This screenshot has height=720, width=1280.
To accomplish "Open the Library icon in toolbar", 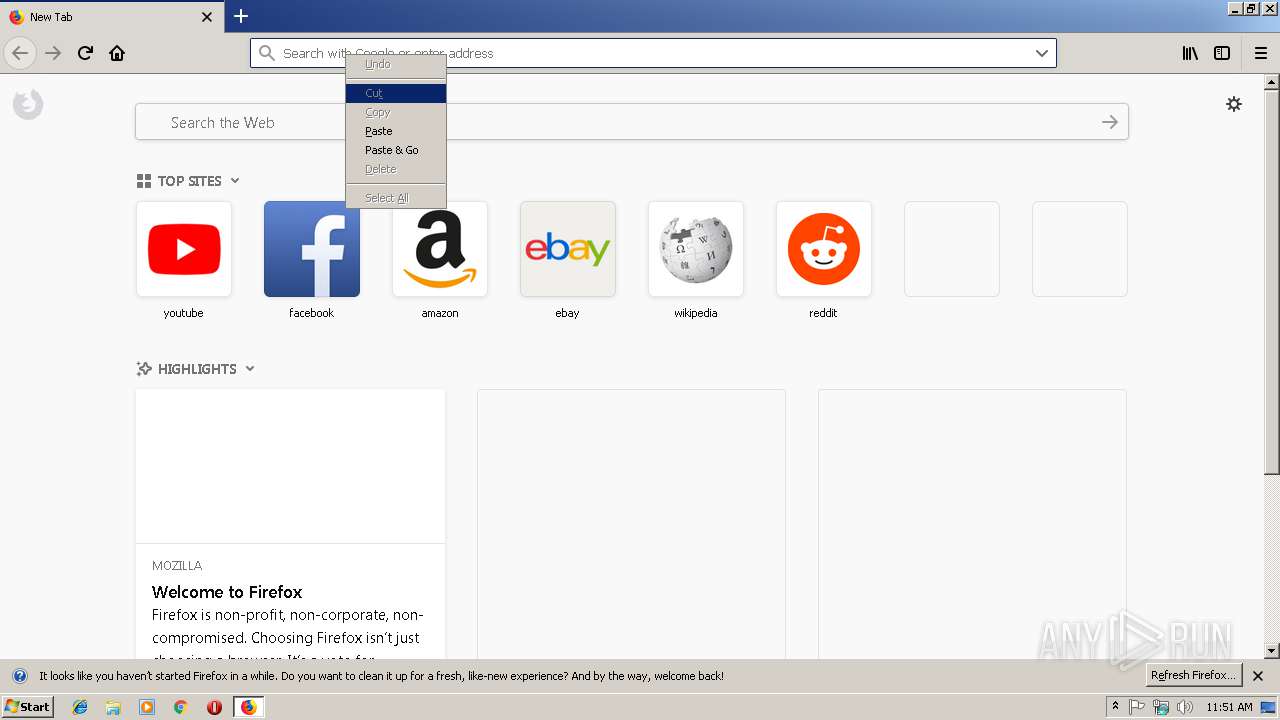I will [x=1190, y=53].
